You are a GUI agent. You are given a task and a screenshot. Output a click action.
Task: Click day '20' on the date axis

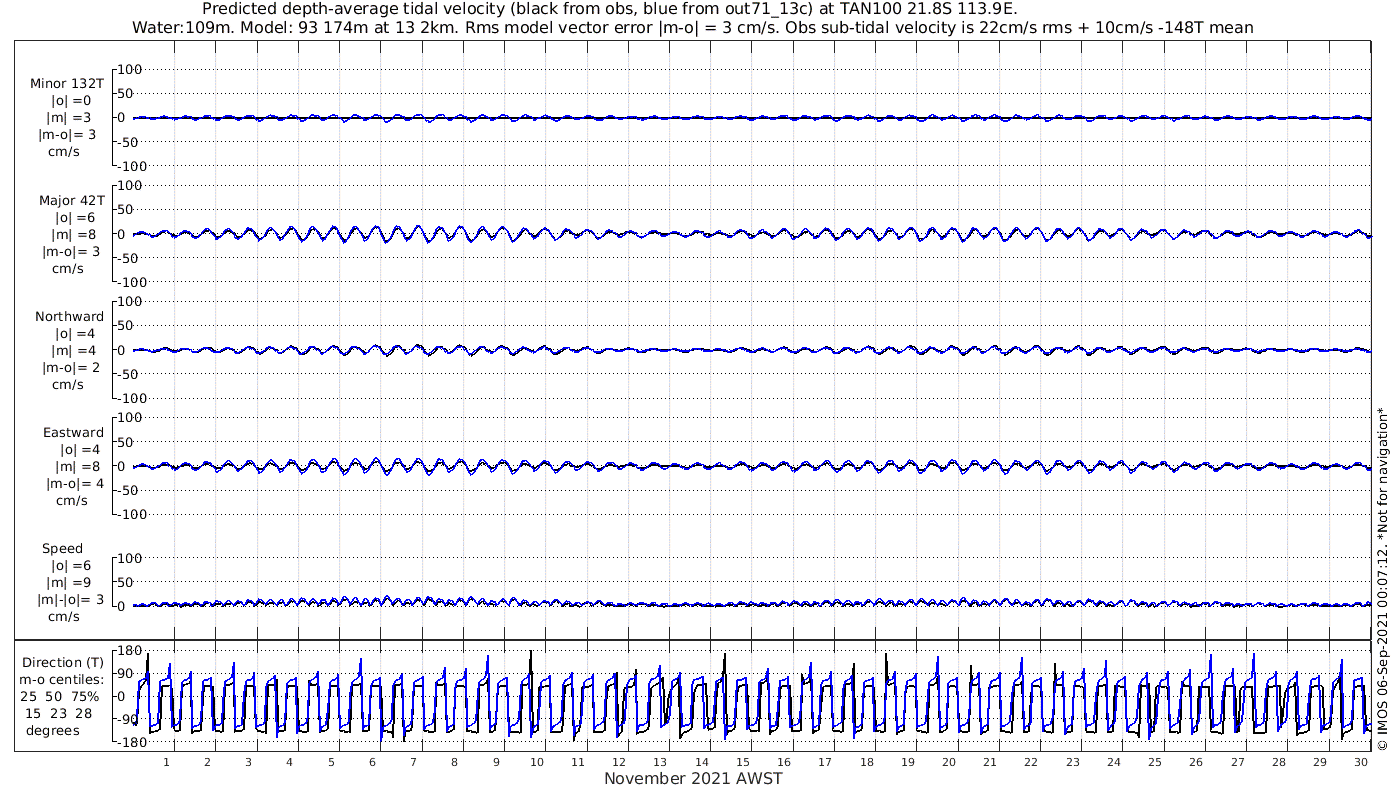948,763
